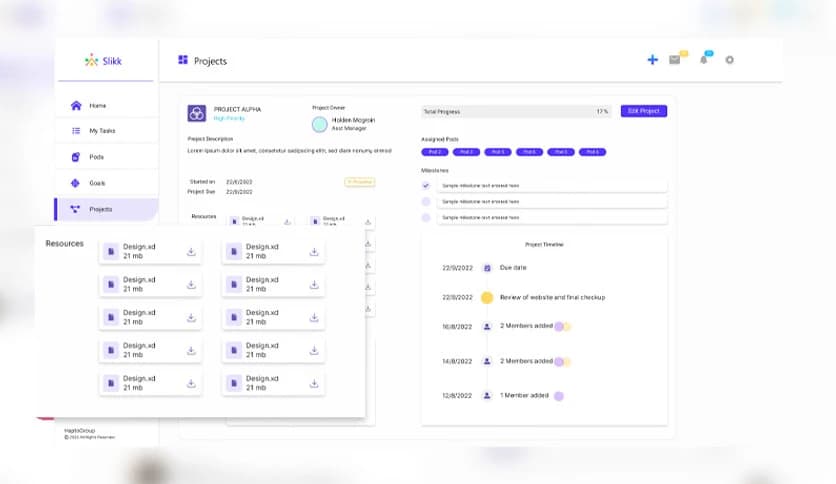Screen dimensions: 836x484
Task: Click the Total Progress bar
Action: pos(516,111)
